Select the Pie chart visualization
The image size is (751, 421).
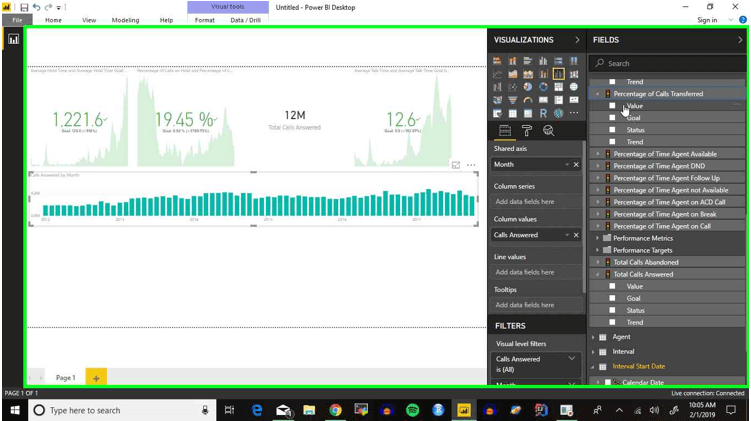[x=528, y=87]
